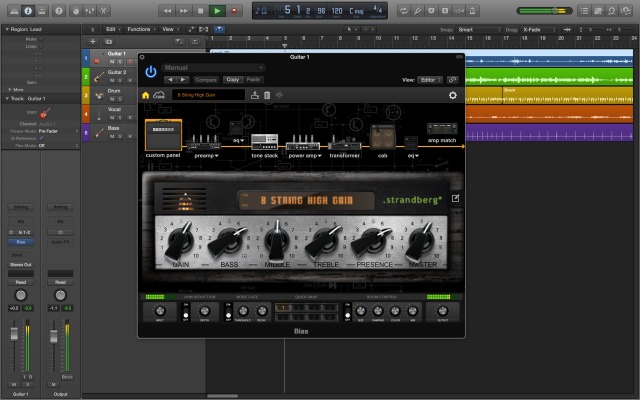Go to the next plugin preset arrow
The image size is (640, 400).
[x=183, y=80]
